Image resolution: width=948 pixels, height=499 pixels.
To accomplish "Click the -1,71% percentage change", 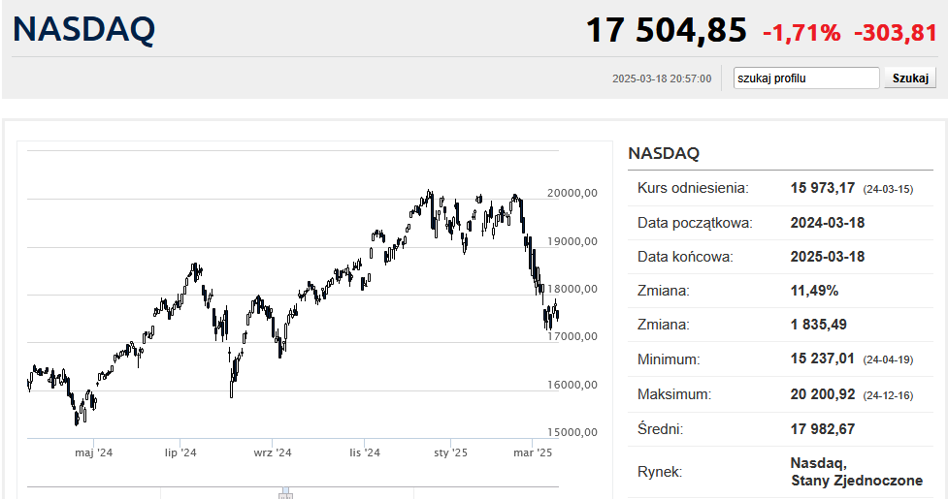I will (x=801, y=32).
